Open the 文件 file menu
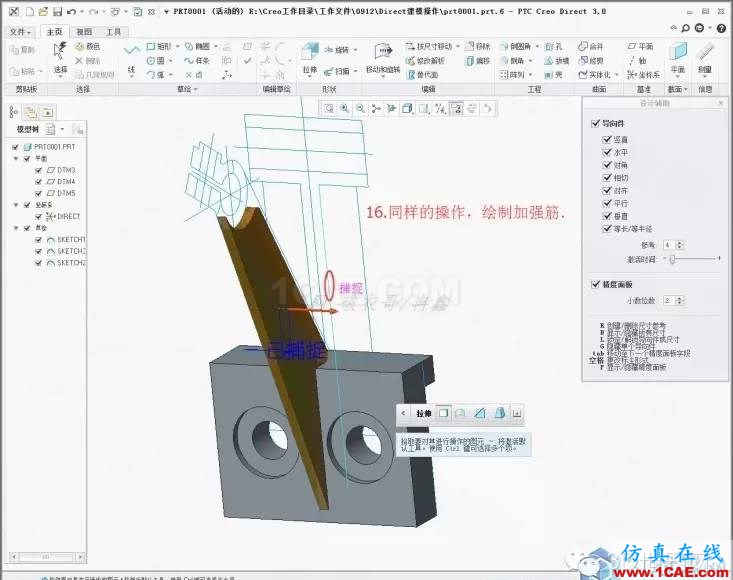Viewport: 733px width, 580px height. (20, 32)
